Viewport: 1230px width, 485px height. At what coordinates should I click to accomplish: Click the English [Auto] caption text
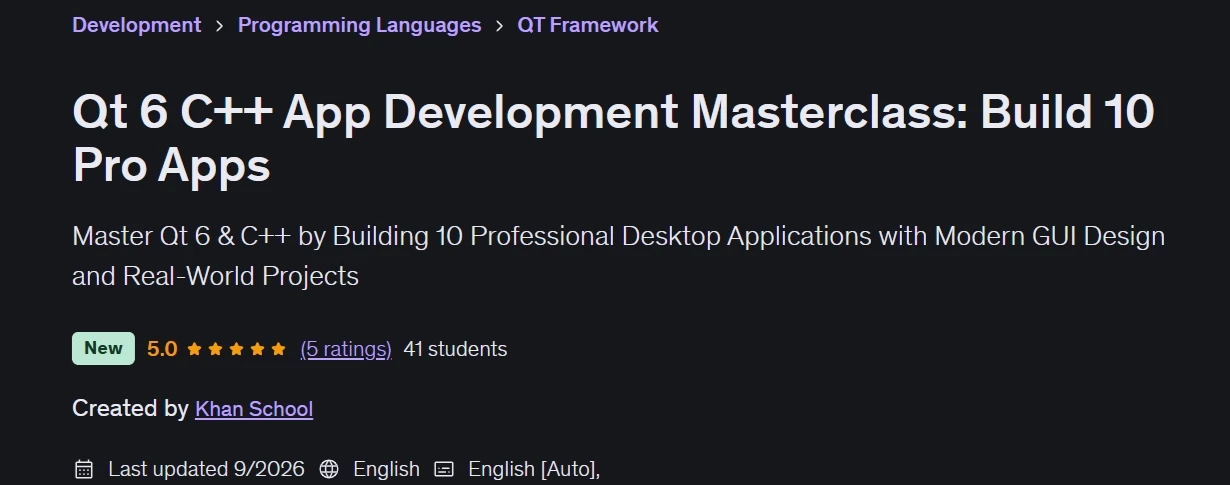point(534,469)
